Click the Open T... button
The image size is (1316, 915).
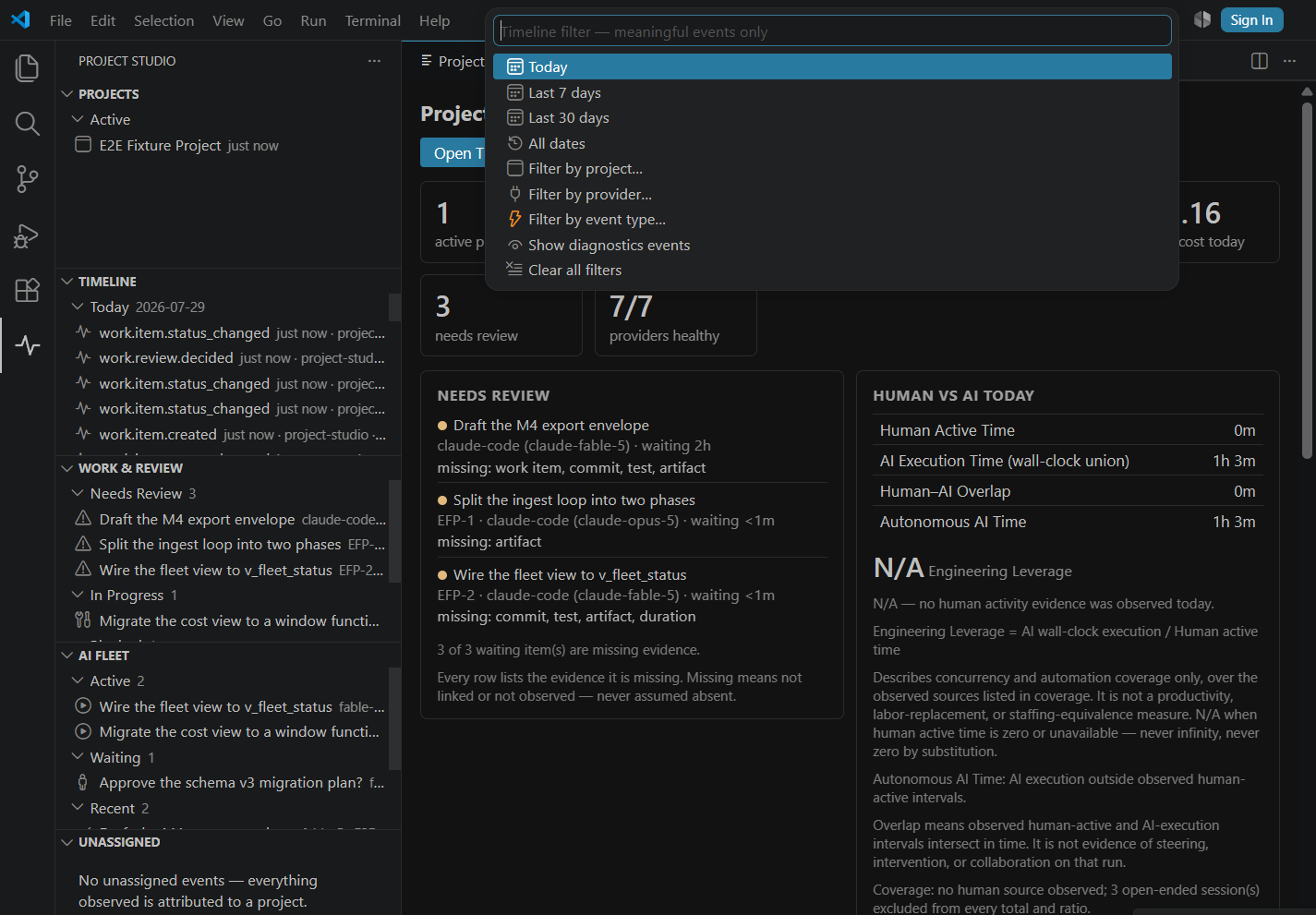pyautogui.click(x=453, y=153)
